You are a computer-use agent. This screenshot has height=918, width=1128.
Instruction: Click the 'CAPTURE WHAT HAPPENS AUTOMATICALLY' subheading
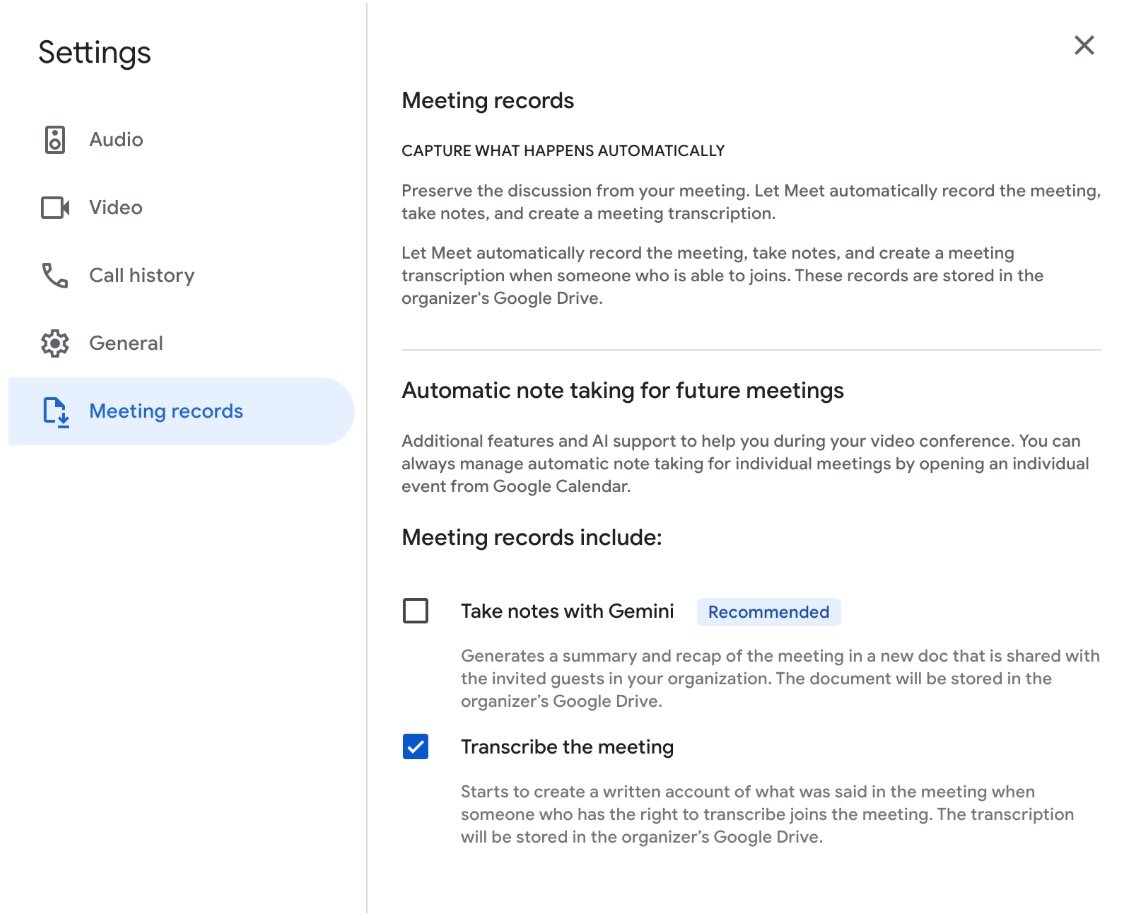coord(563,151)
